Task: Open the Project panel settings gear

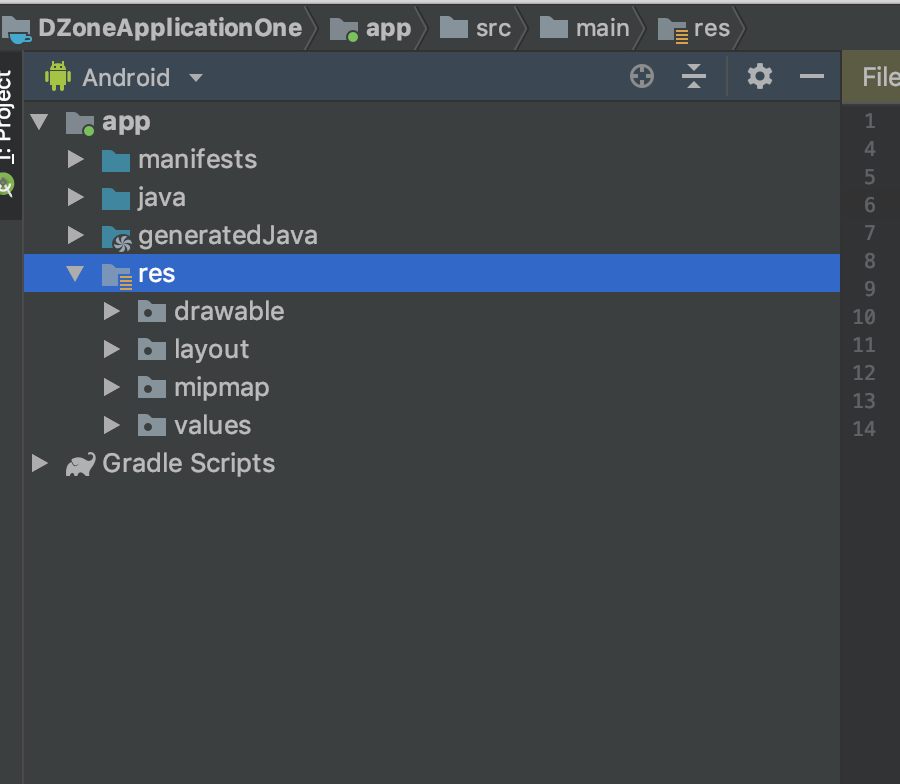Action: [x=760, y=76]
